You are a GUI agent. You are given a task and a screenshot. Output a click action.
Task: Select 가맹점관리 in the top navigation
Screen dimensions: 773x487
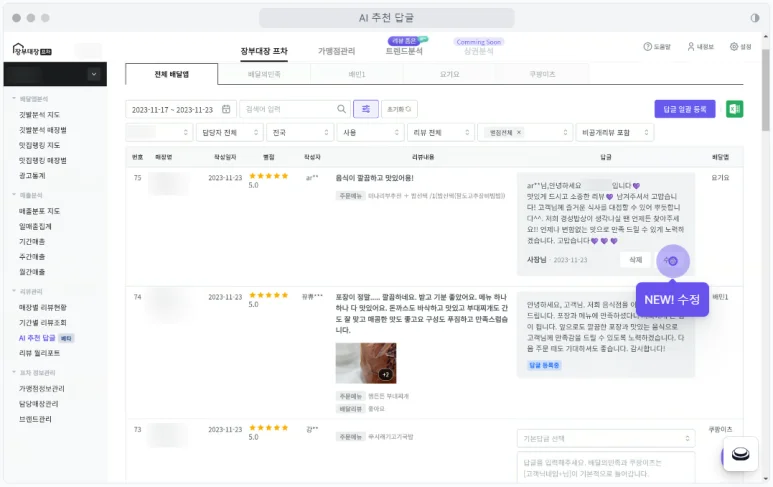pyautogui.click(x=336, y=51)
